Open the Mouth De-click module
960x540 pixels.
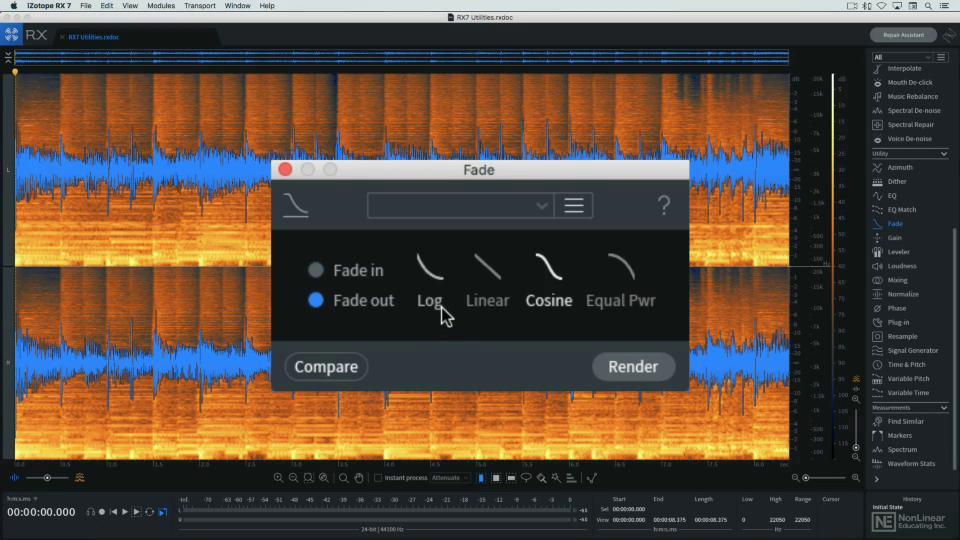point(910,83)
